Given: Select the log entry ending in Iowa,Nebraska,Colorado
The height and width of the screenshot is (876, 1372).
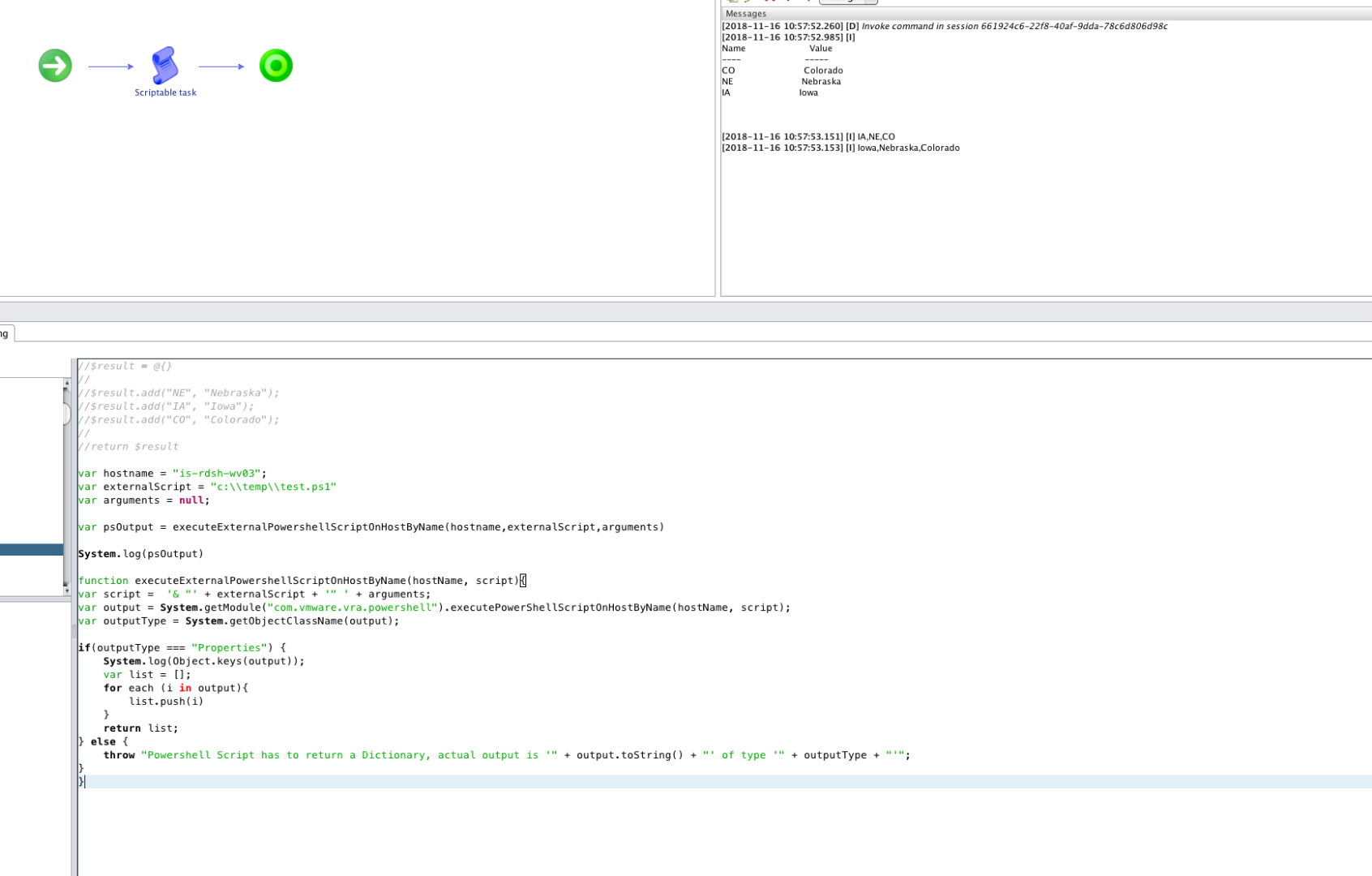Looking at the screenshot, I should coord(841,148).
